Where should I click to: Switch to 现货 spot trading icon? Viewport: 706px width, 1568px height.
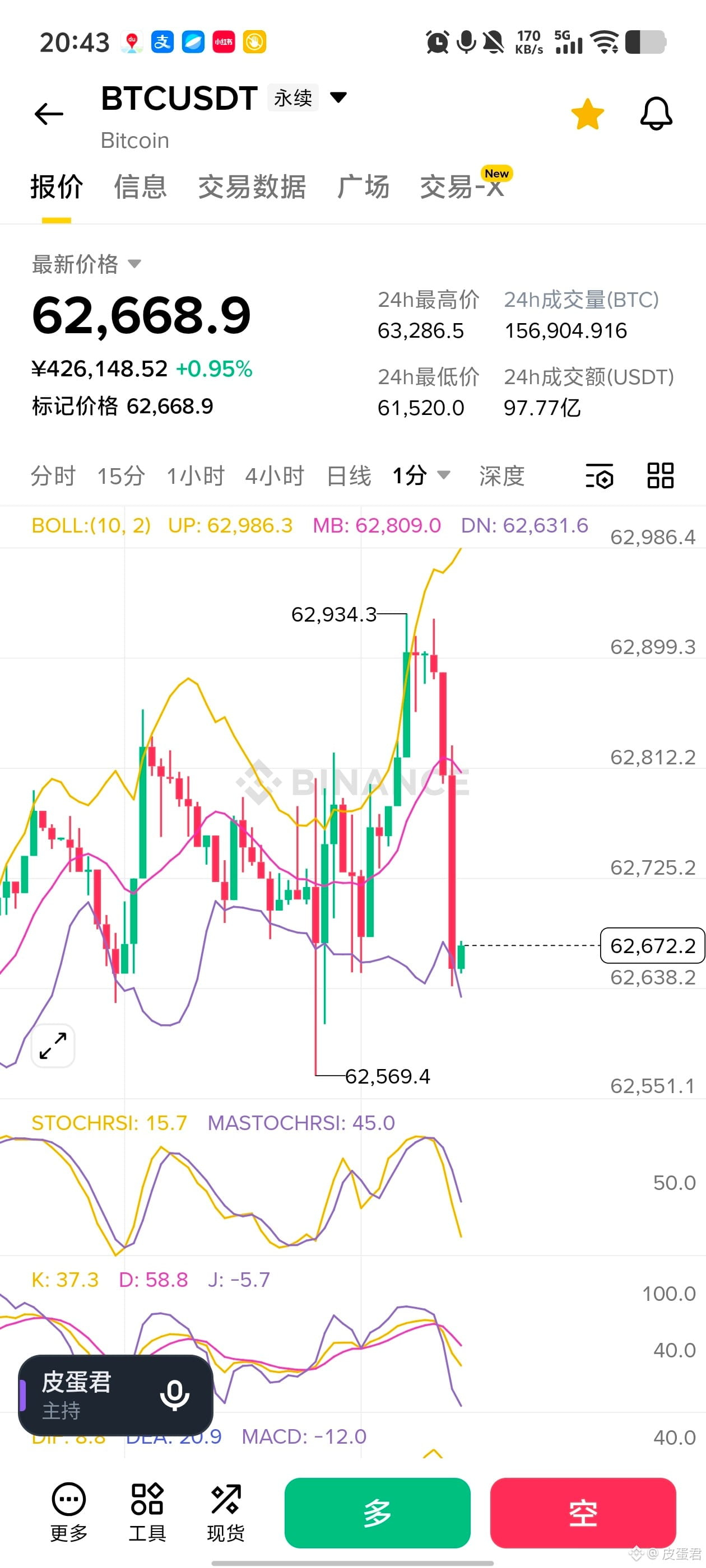[225, 1512]
